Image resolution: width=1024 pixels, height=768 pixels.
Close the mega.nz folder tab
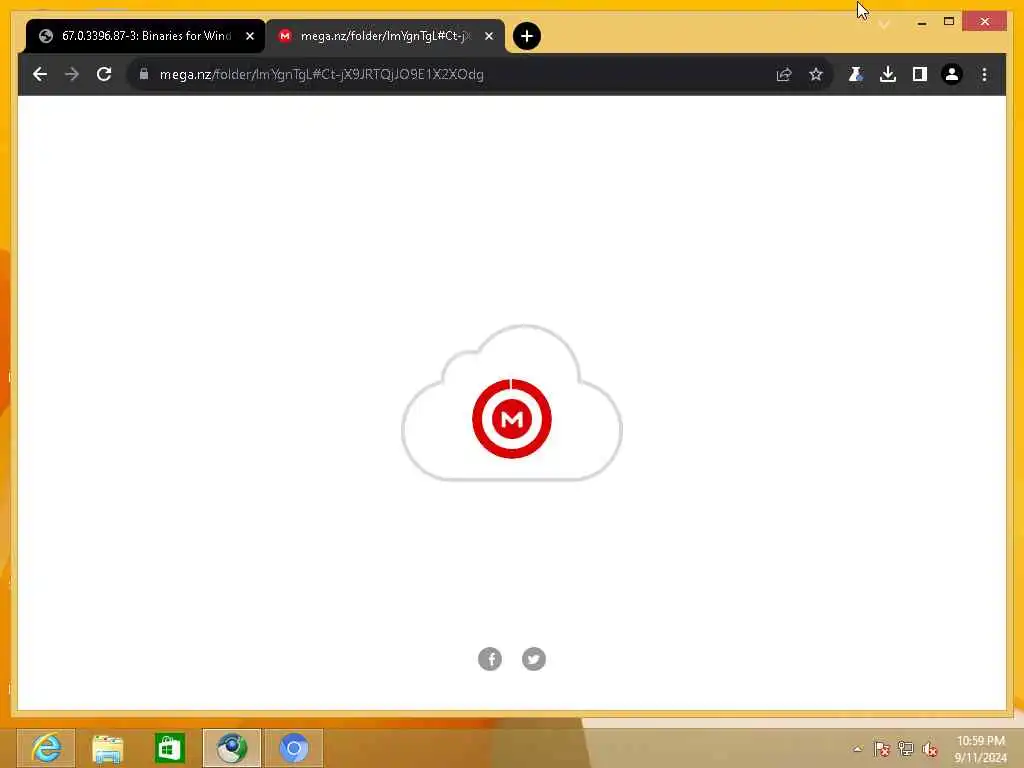(488, 36)
